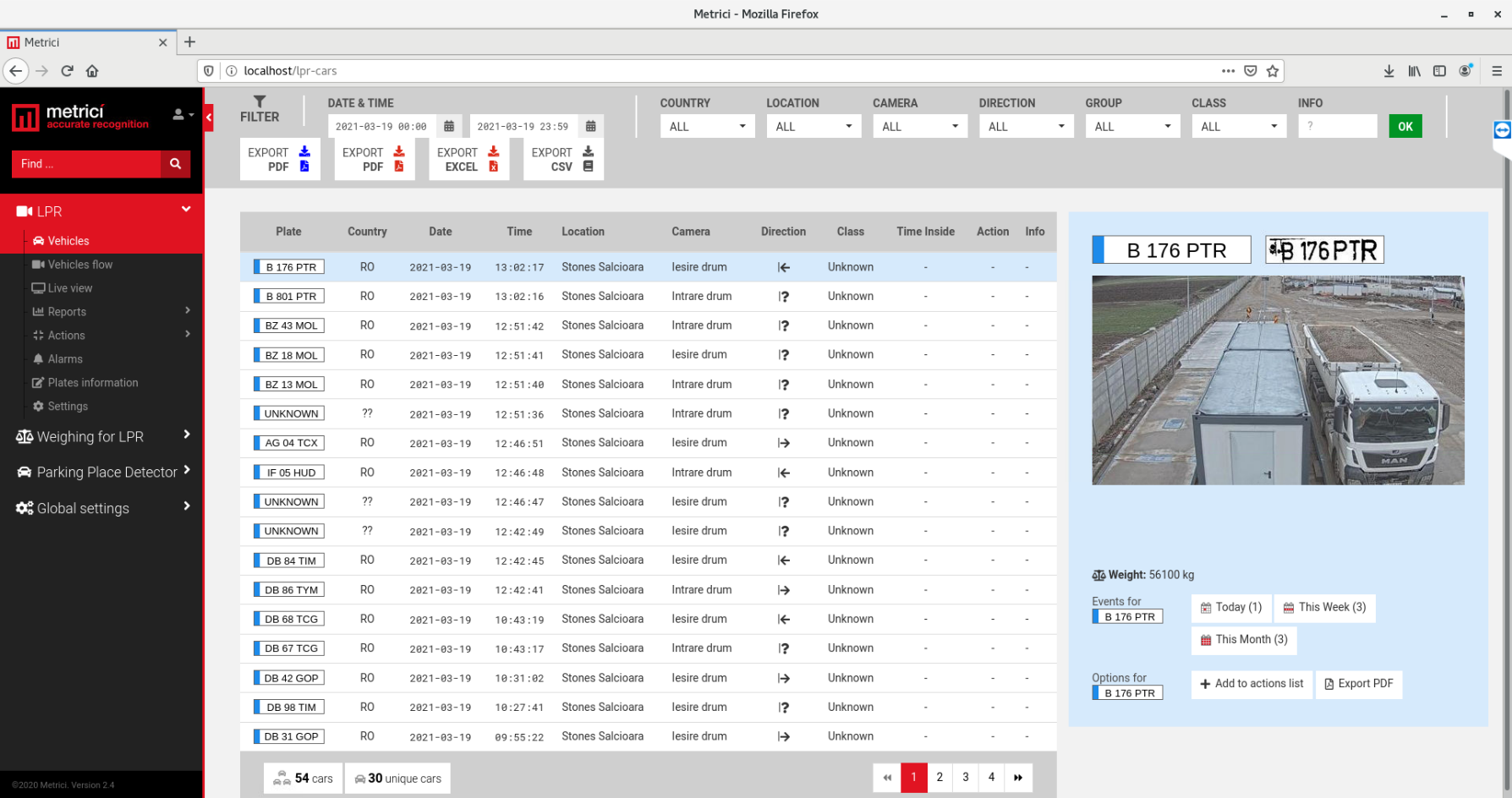Close the Metrici browser tab
The image size is (1512, 798).
[x=163, y=42]
